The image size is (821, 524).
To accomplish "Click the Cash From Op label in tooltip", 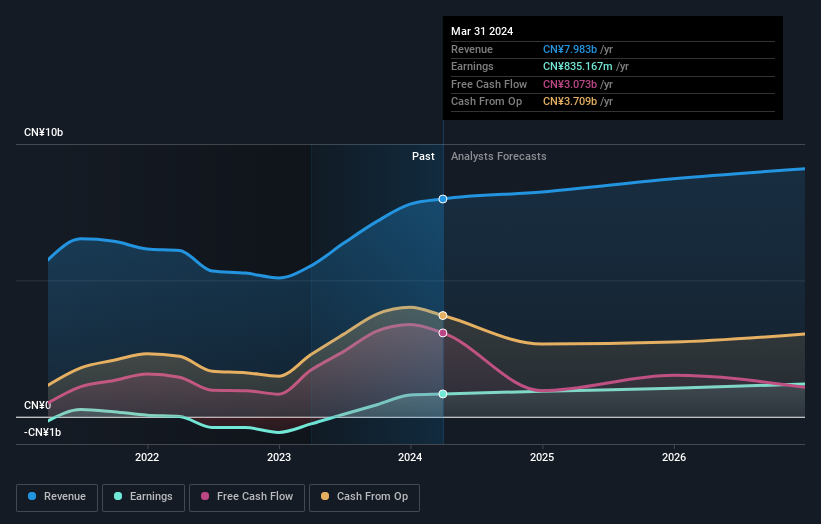I will tap(486, 102).
